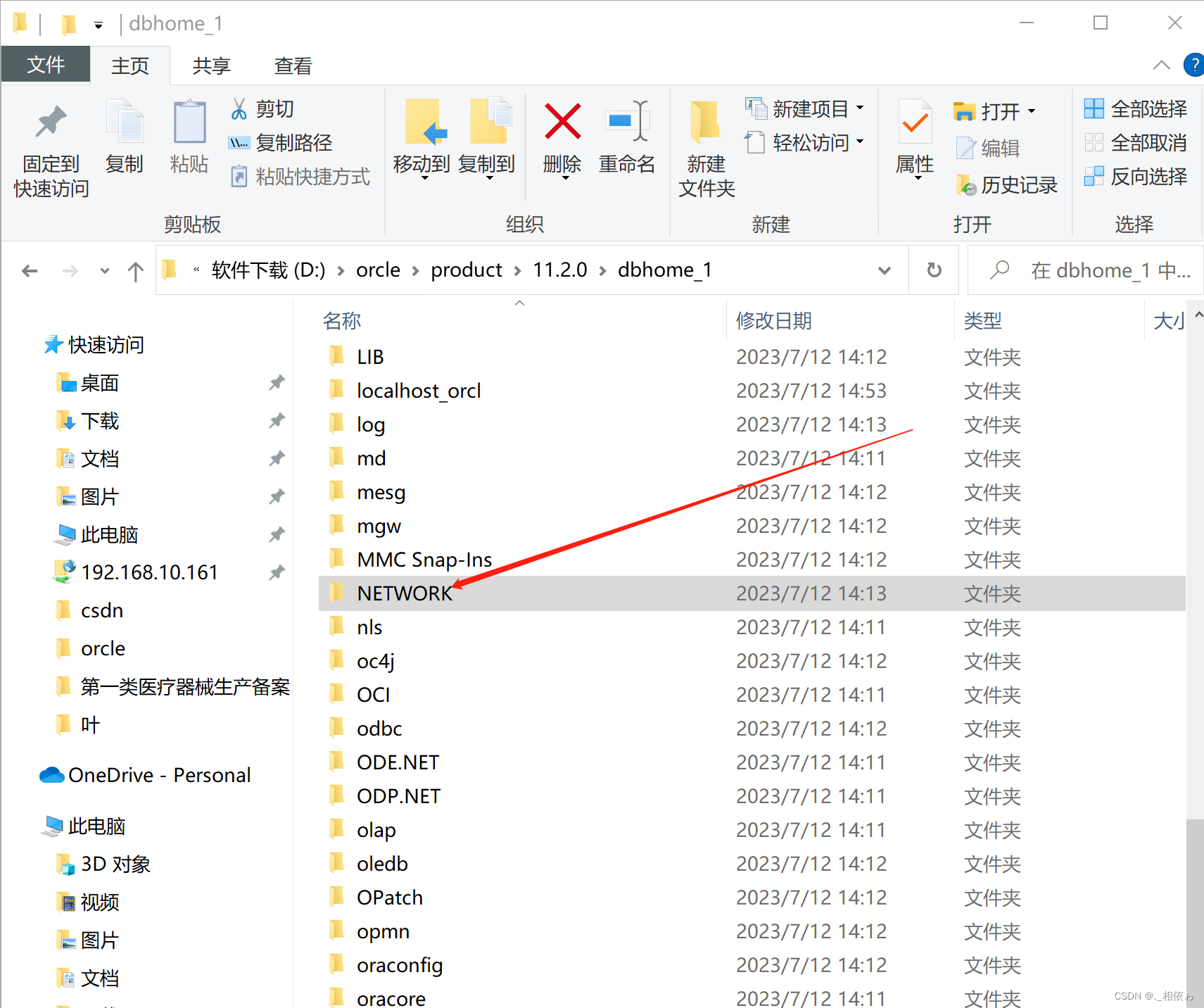Open Explorer Help question mark
The image size is (1204, 1008).
[x=1193, y=65]
